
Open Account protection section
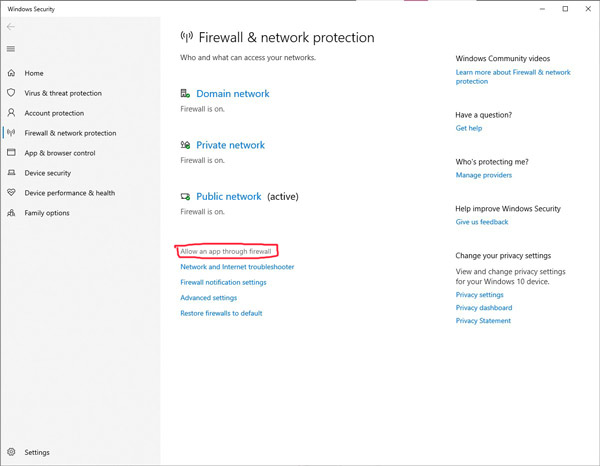pyautogui.click(x=54, y=113)
